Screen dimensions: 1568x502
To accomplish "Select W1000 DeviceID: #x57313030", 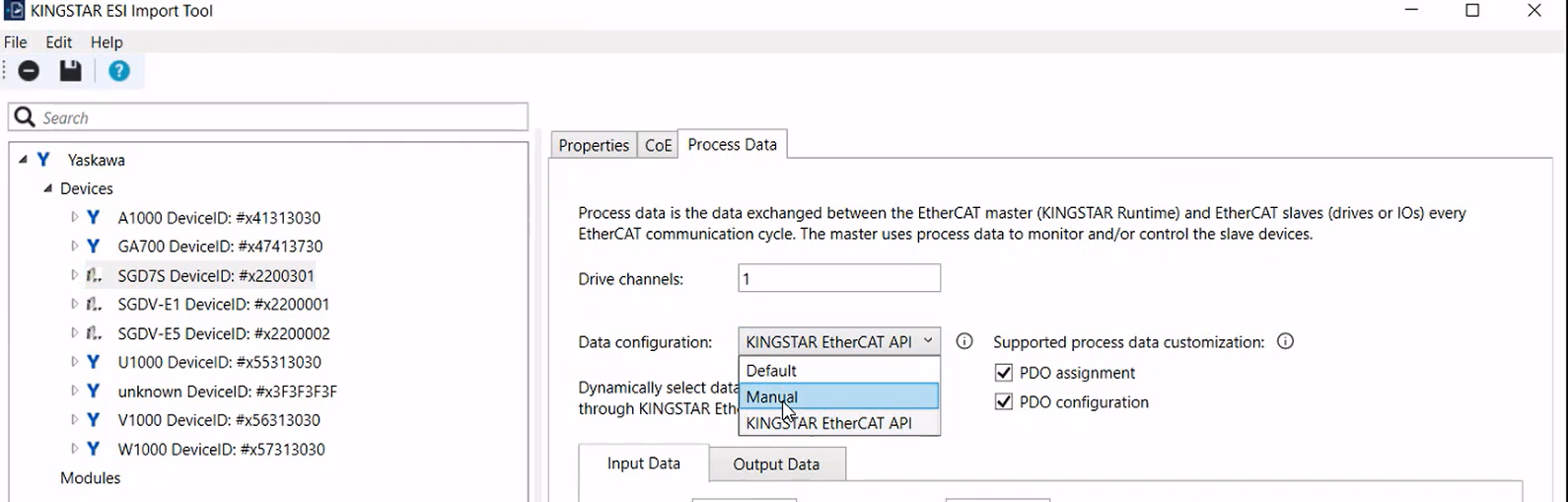I will (221, 450).
